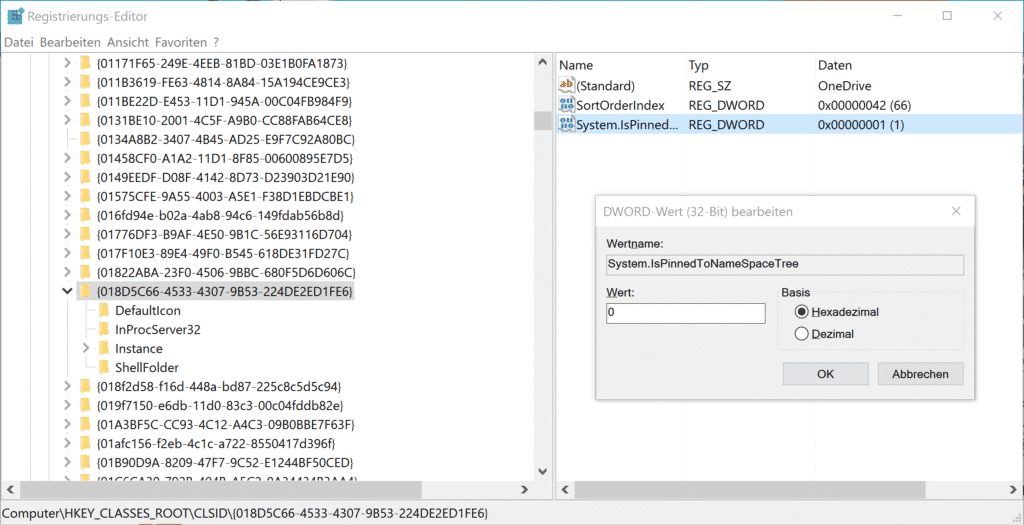Click the tree pane vertical scrollbar thumb
This screenshot has height=525, width=1024.
tap(542, 121)
